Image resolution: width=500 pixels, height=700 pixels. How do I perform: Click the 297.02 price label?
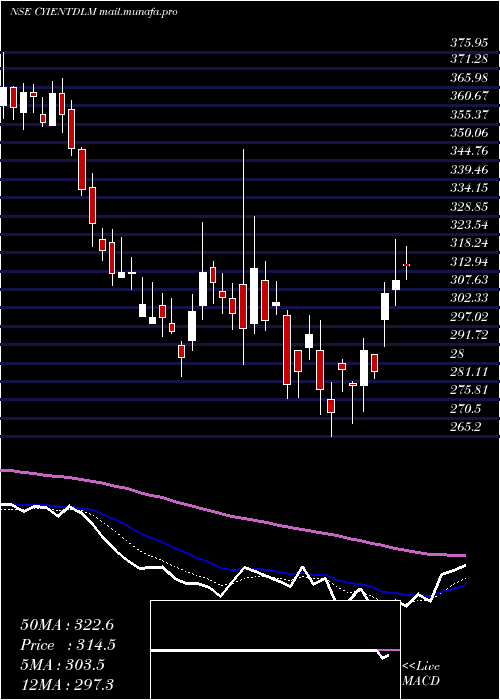pos(469,317)
